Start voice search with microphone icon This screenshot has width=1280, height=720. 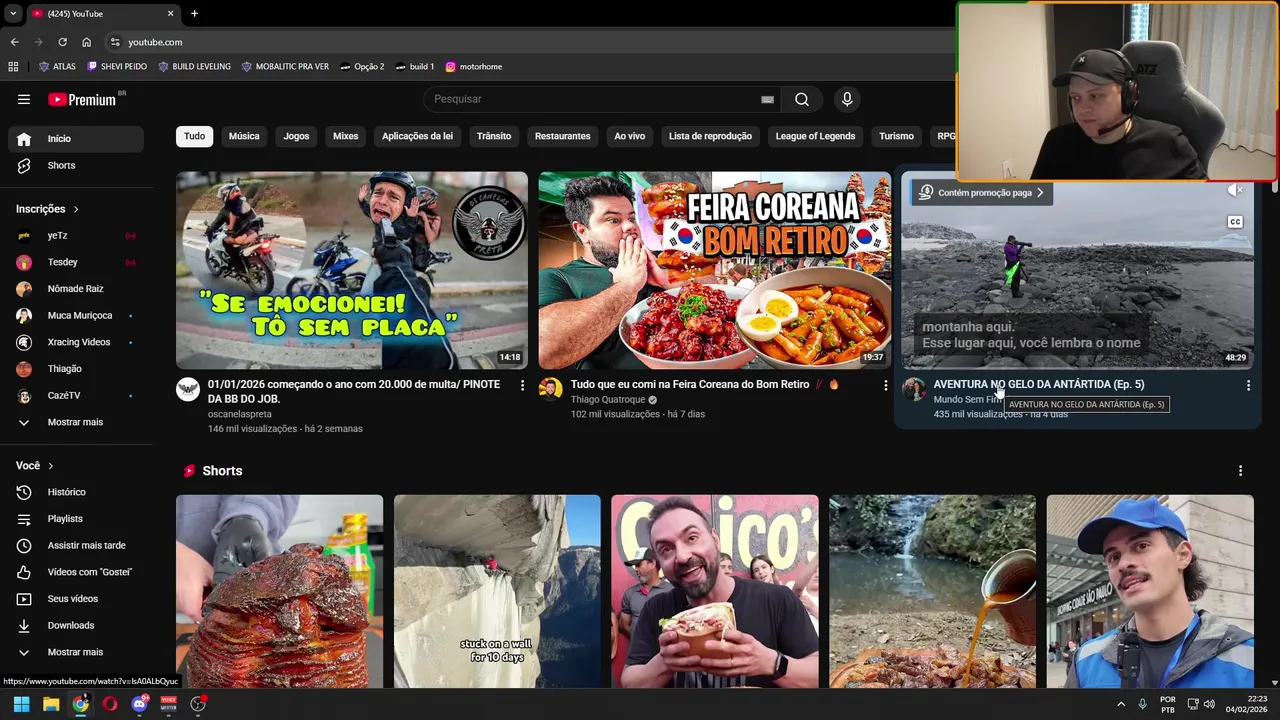tap(847, 99)
